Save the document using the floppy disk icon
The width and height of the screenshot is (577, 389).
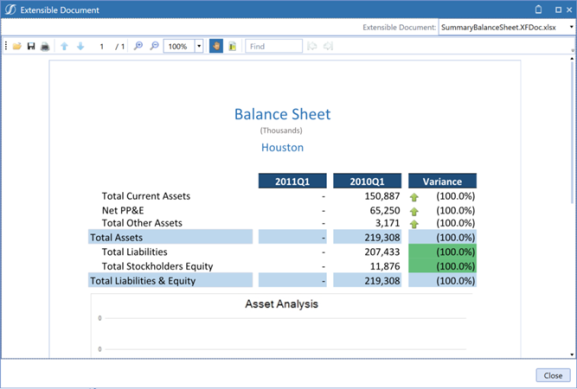click(31, 46)
